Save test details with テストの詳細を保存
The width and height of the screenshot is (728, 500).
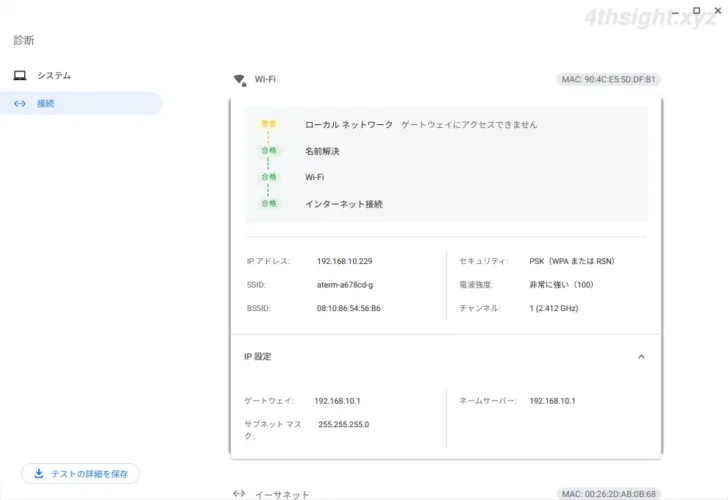click(80, 474)
